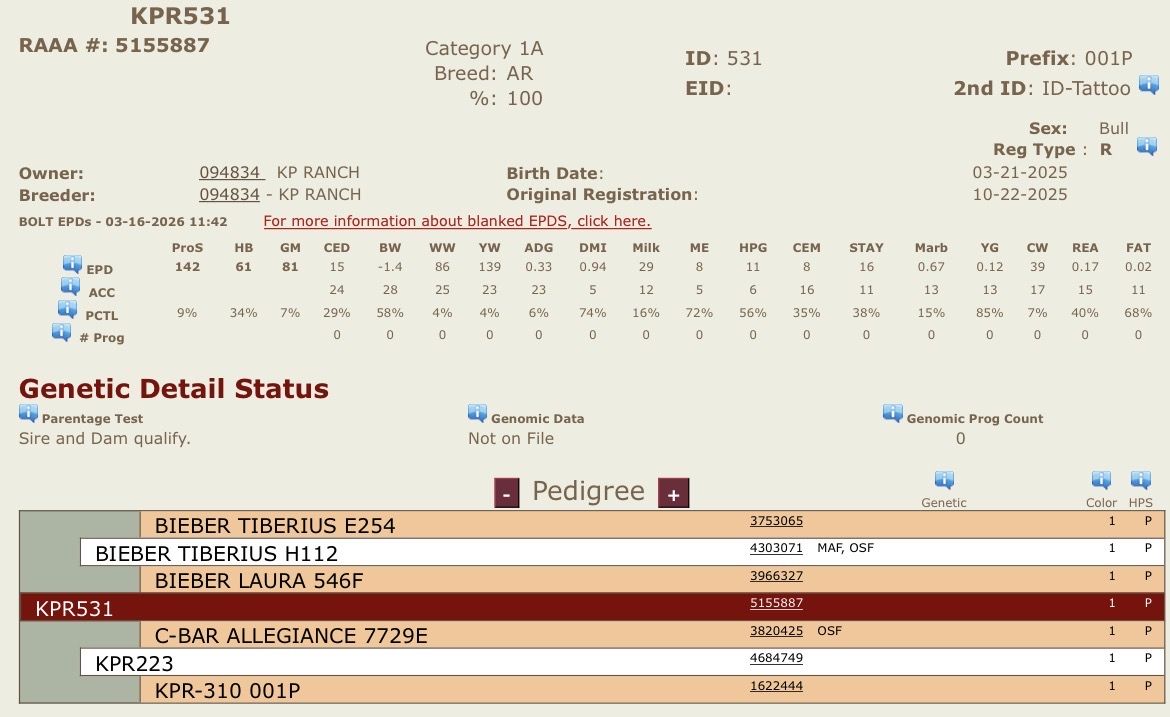Open info icon beside EPD row label

[72, 264]
